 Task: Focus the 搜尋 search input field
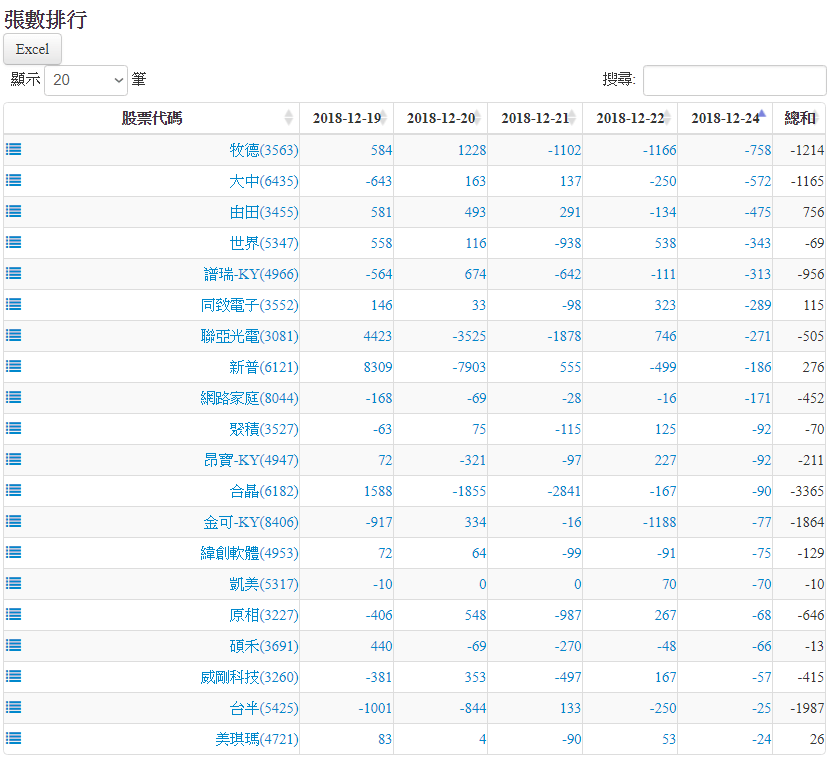(x=734, y=80)
